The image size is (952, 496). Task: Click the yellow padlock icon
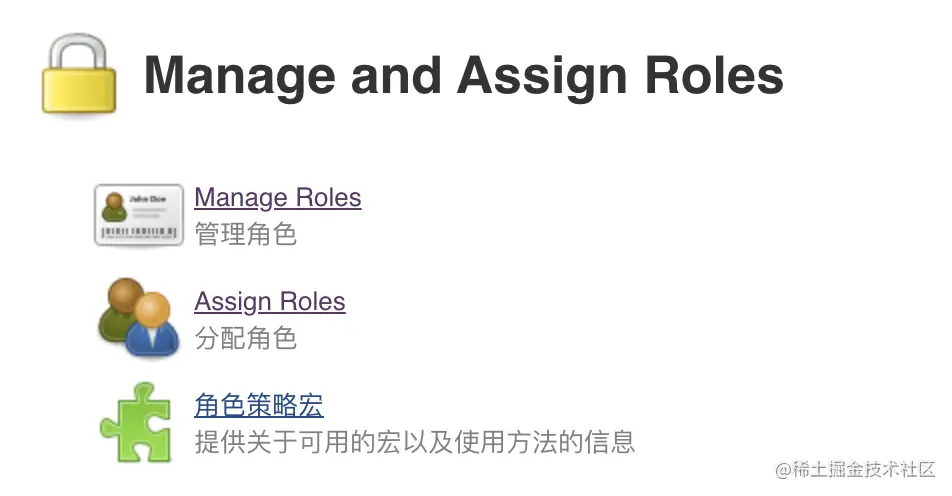(79, 77)
